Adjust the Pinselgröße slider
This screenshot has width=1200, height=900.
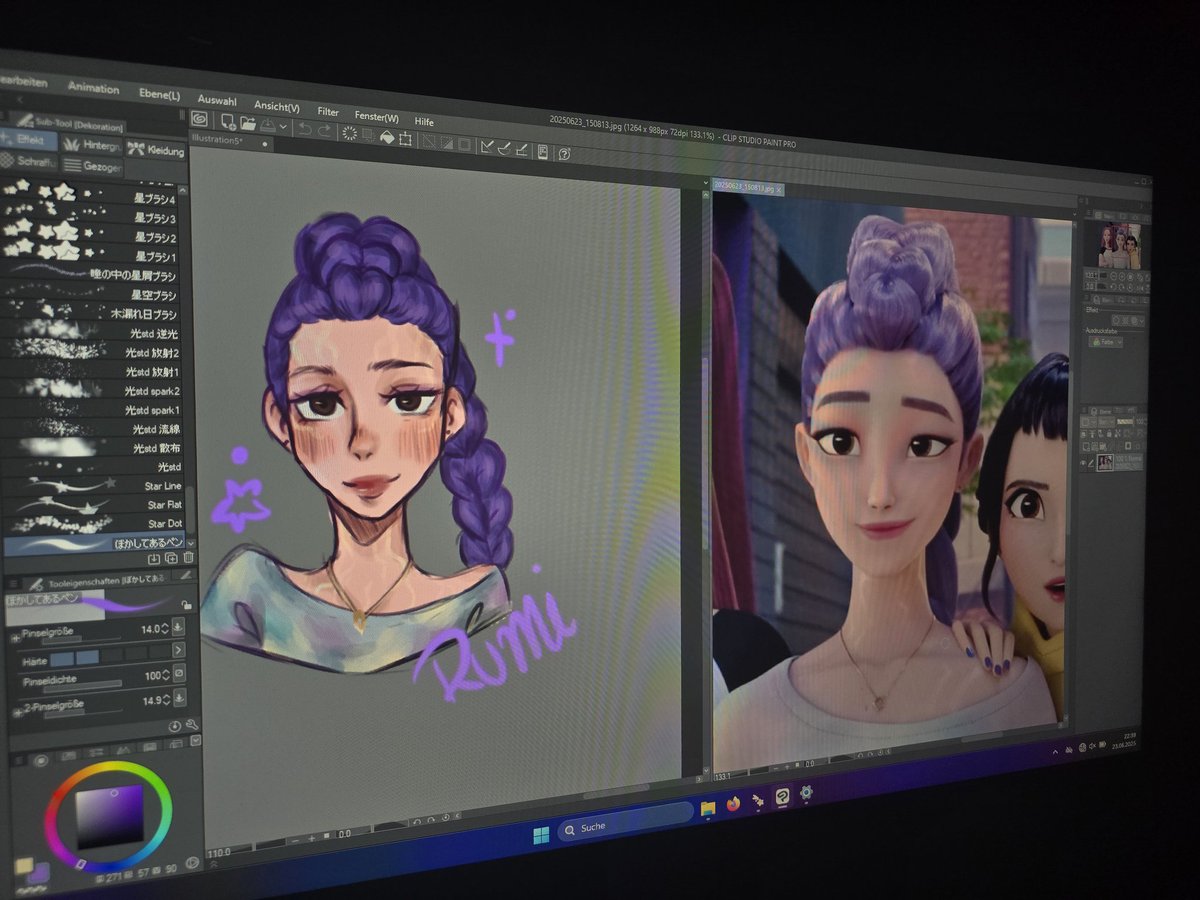(x=81, y=639)
